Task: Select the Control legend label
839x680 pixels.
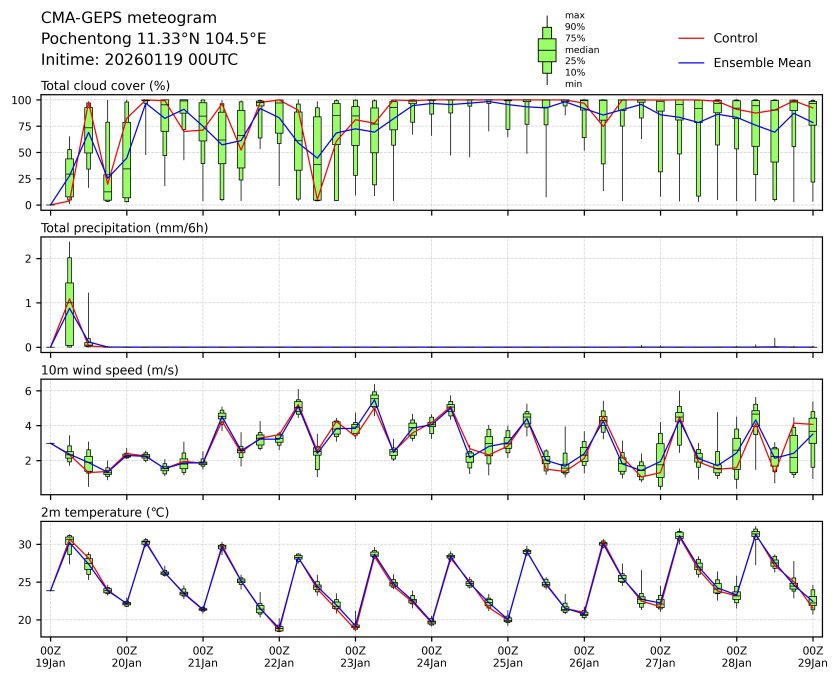Action: [735, 38]
